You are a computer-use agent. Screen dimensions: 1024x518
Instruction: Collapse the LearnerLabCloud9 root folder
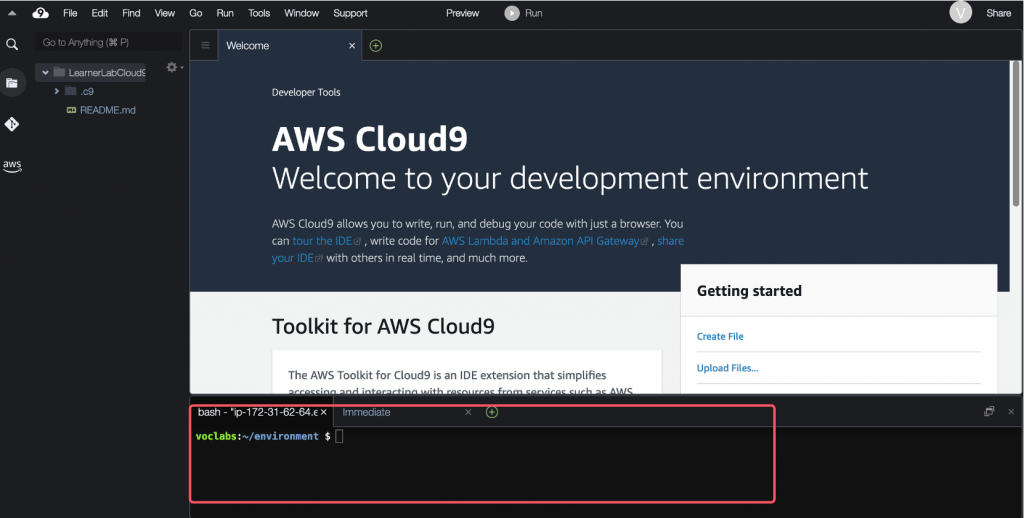tap(45, 73)
